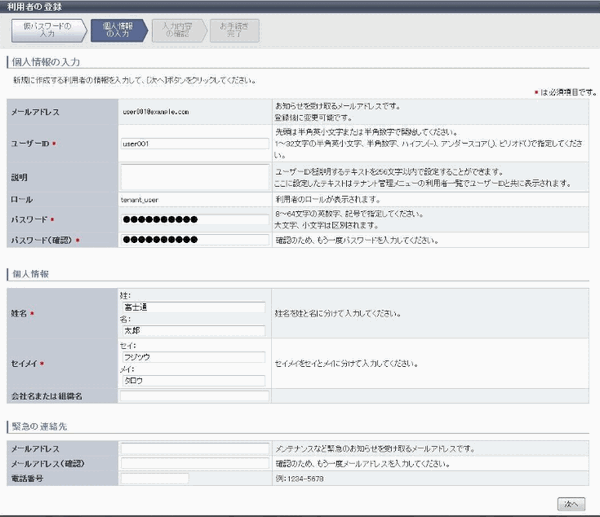Click the 姓 field containing 富士通

coord(192,307)
